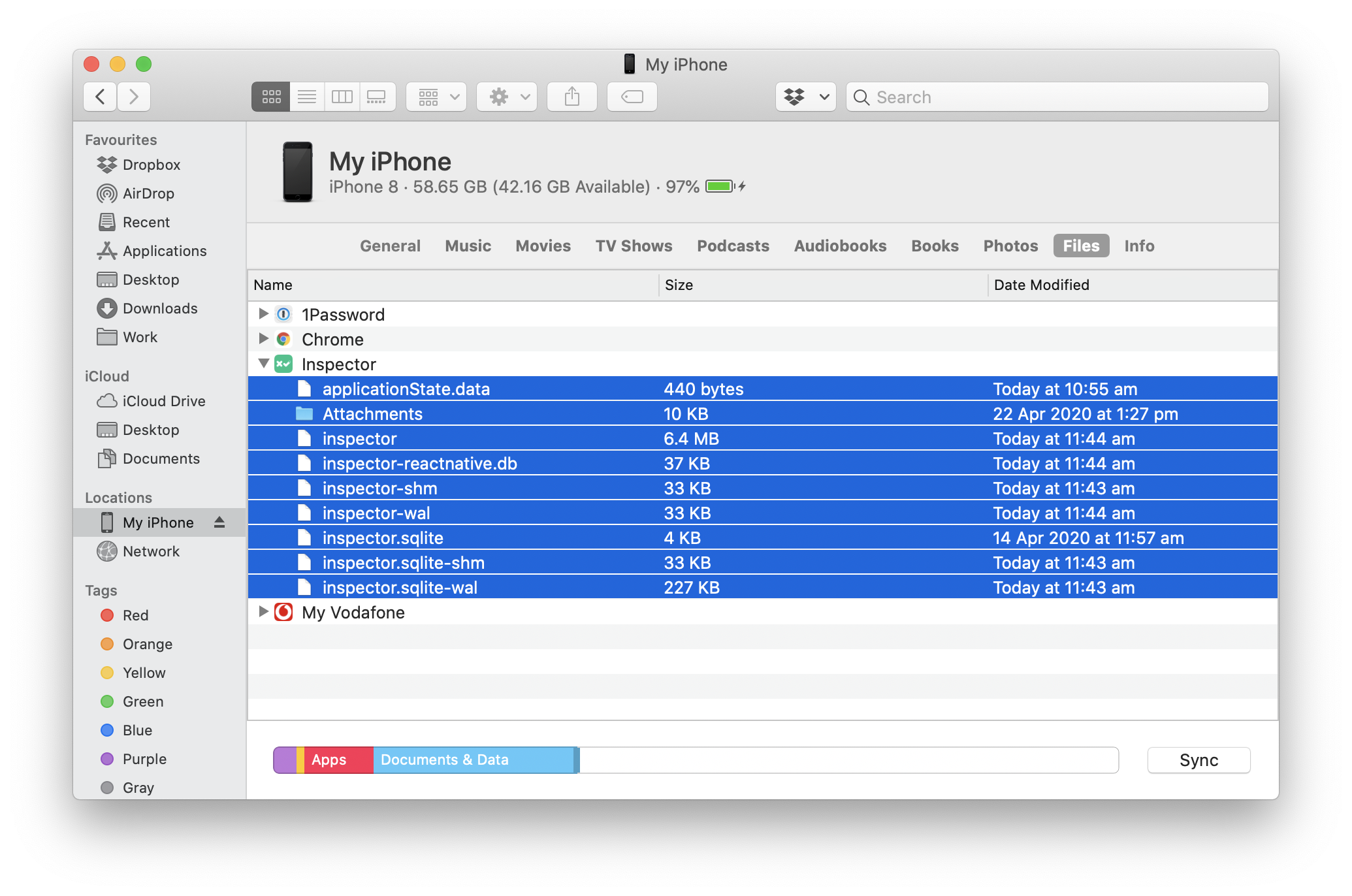The image size is (1352, 896).
Task: Sort files by Date Modified column
Action: 1041,285
